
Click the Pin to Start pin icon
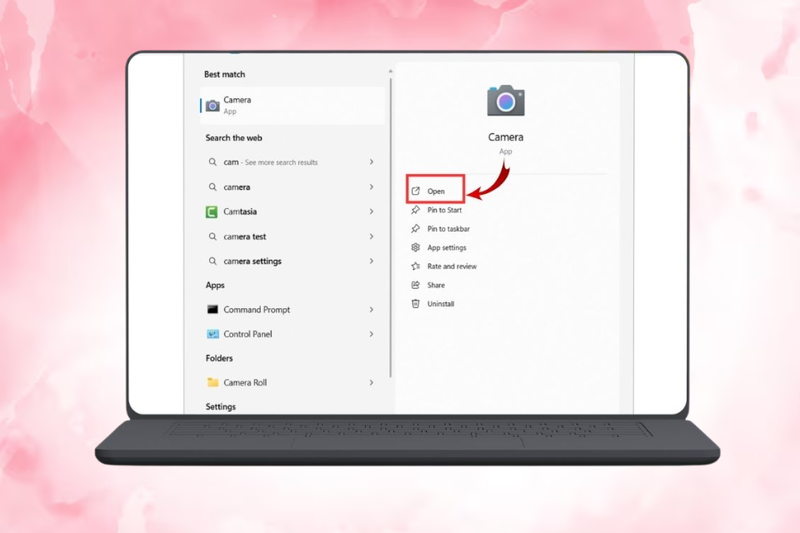[x=416, y=210]
